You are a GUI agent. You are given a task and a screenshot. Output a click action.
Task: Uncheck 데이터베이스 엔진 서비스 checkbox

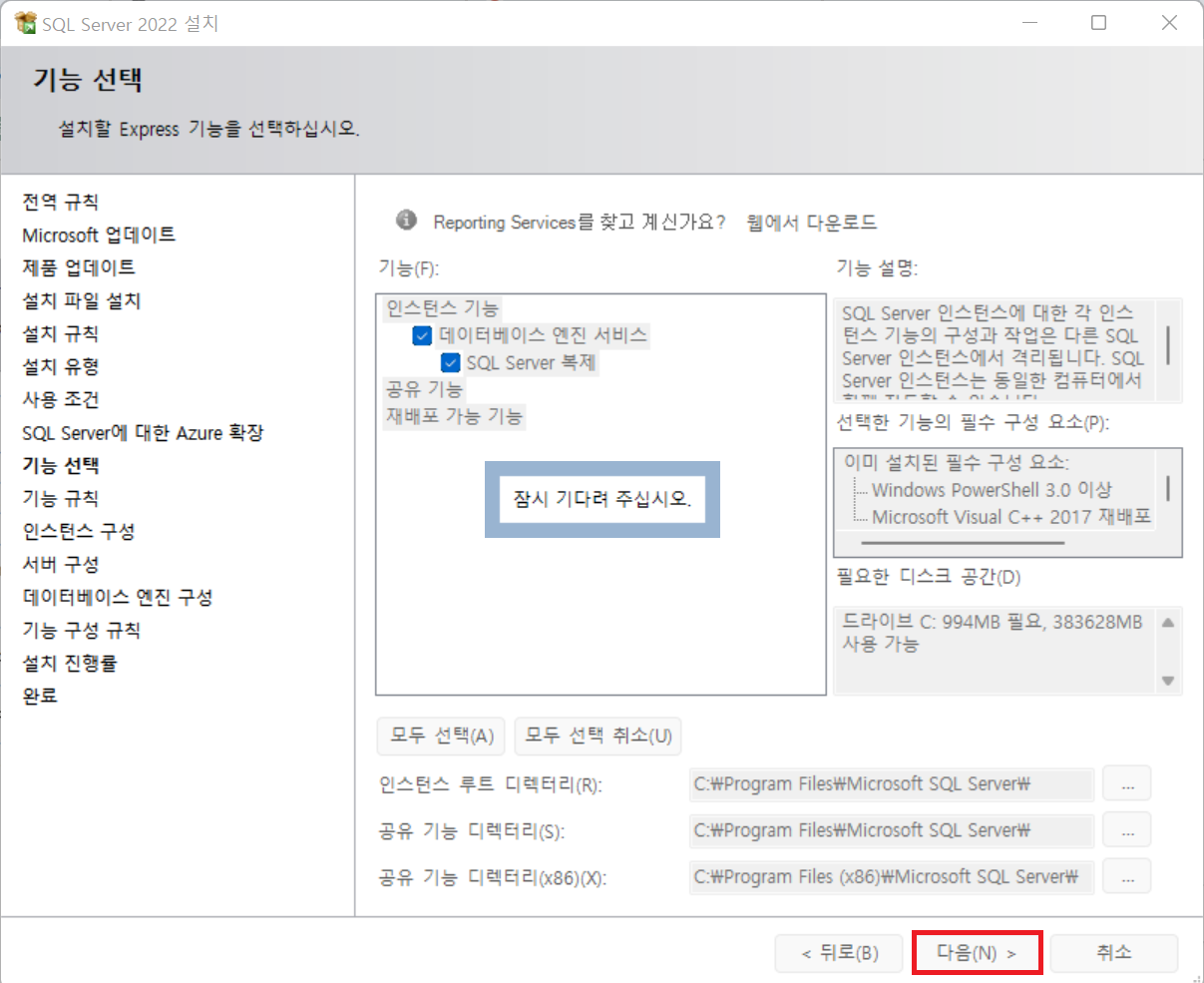click(x=422, y=335)
